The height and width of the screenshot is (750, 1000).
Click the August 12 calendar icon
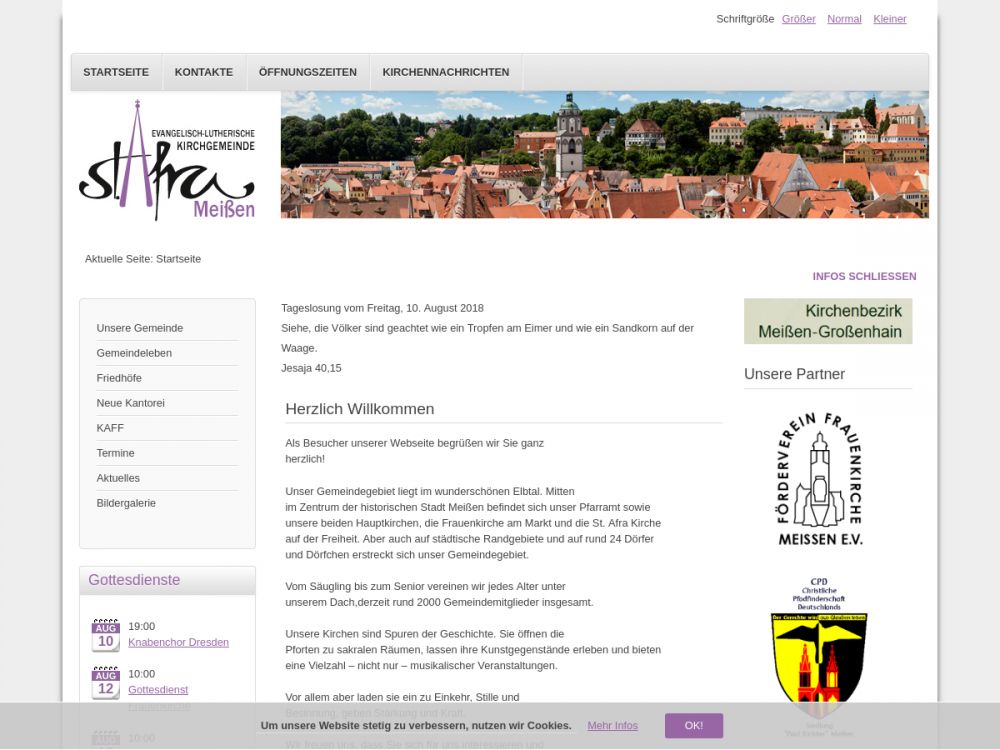[105, 684]
